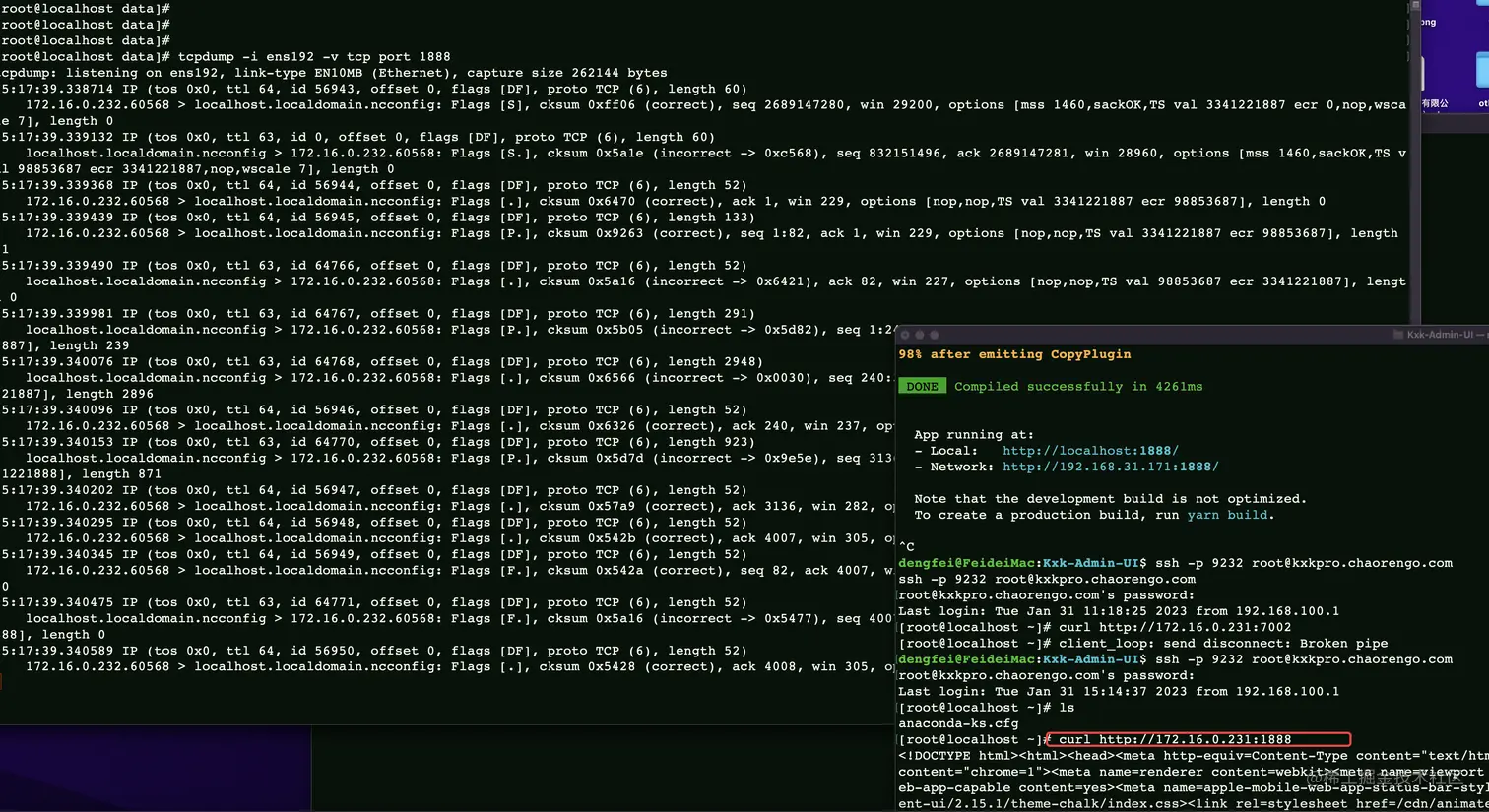Viewport: 1489px width, 812px height.
Task: Click the 'anaconda-ks.cfg' file name
Action: (958, 723)
